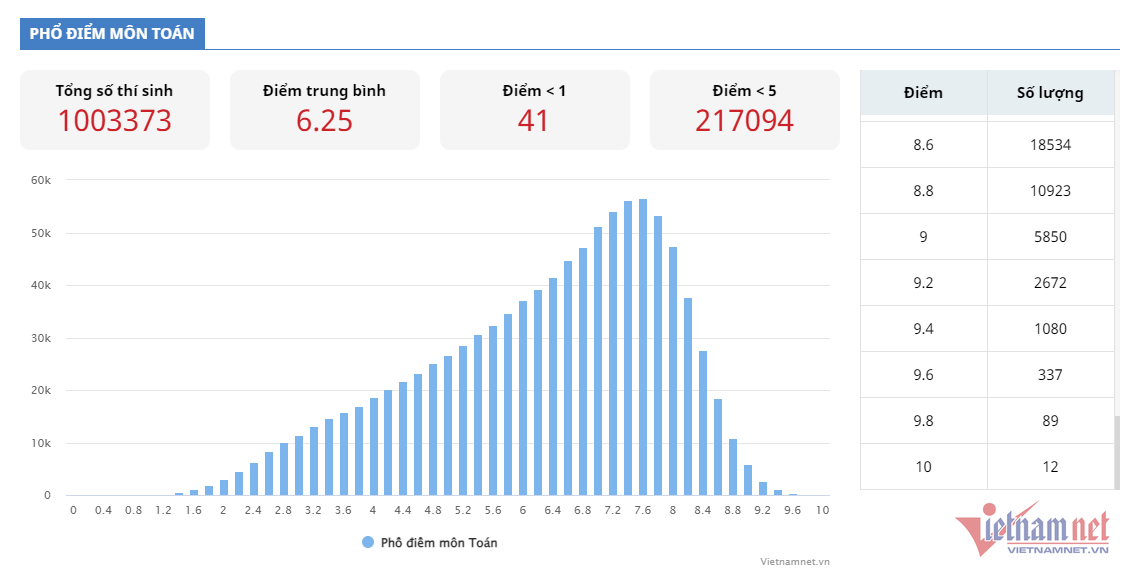
Task: Select the Điểm trung bình 6.25 card
Action: (324, 110)
